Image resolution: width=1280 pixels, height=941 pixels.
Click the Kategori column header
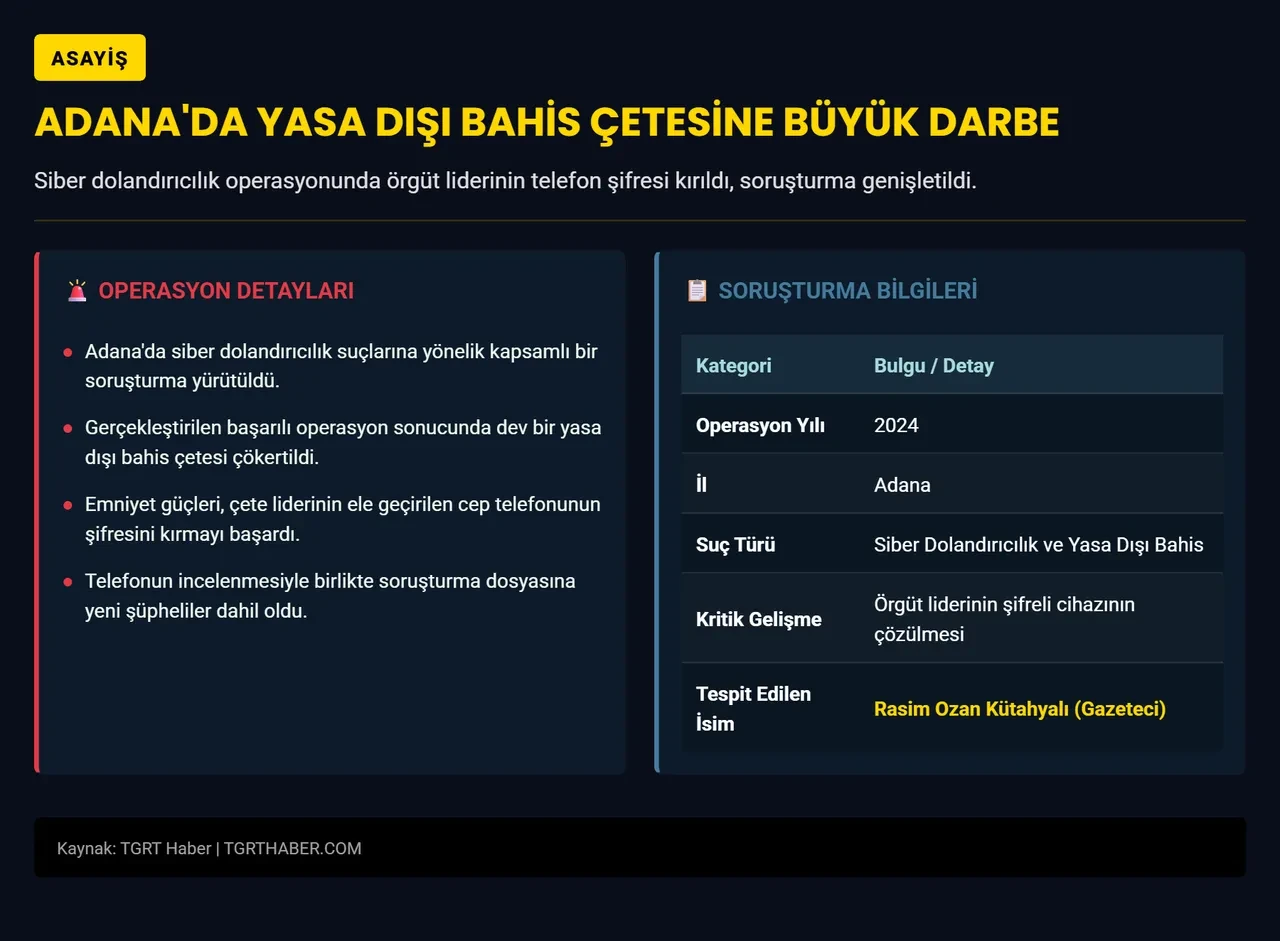coord(734,365)
